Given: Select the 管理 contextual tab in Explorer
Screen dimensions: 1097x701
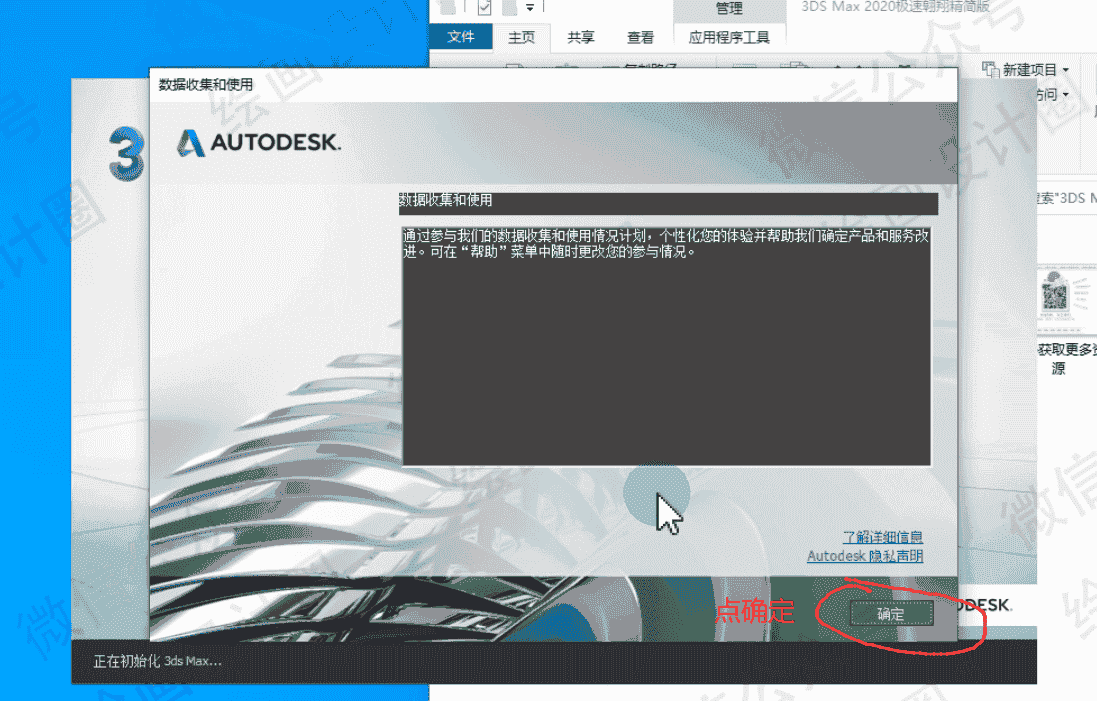Looking at the screenshot, I should pyautogui.click(x=729, y=9).
